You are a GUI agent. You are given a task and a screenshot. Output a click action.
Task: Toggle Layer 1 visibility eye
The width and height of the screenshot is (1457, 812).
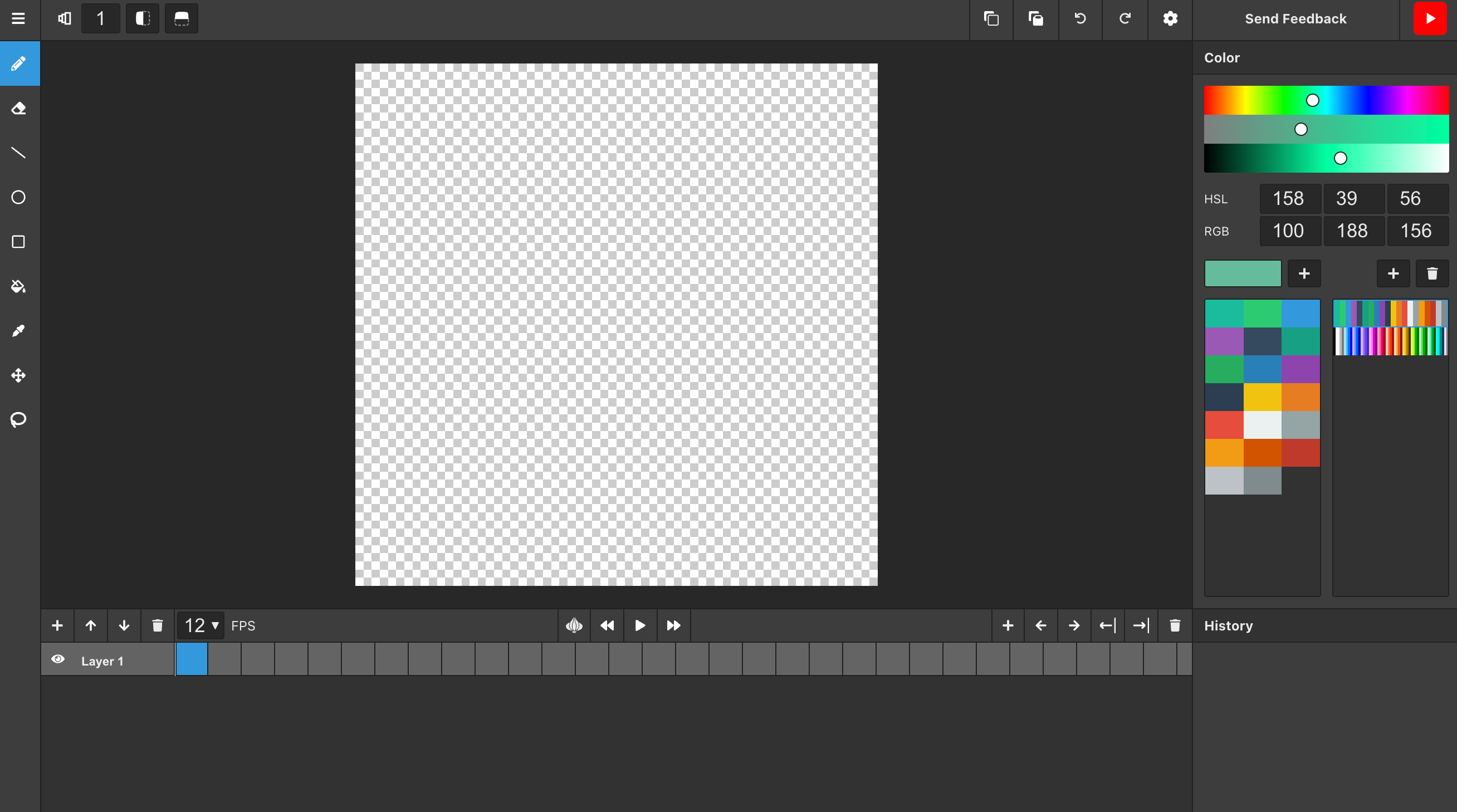tap(58, 659)
